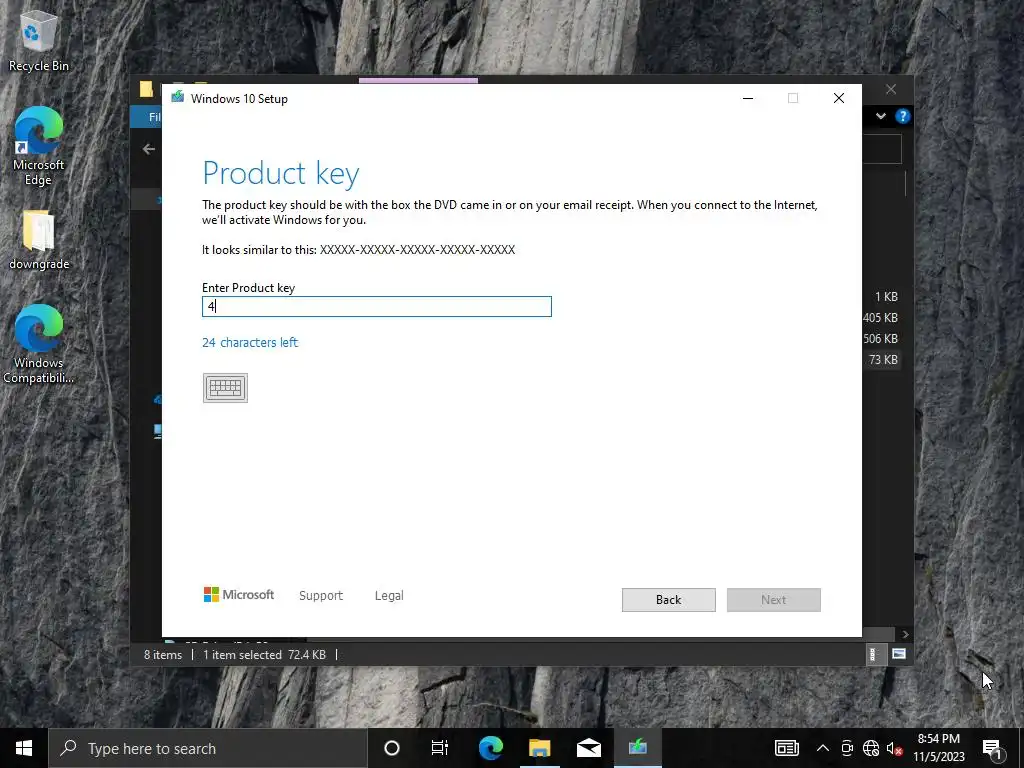The width and height of the screenshot is (1024, 768).
Task: Select the Windows Compatibili... desktop shortcut
Action: click(x=39, y=344)
